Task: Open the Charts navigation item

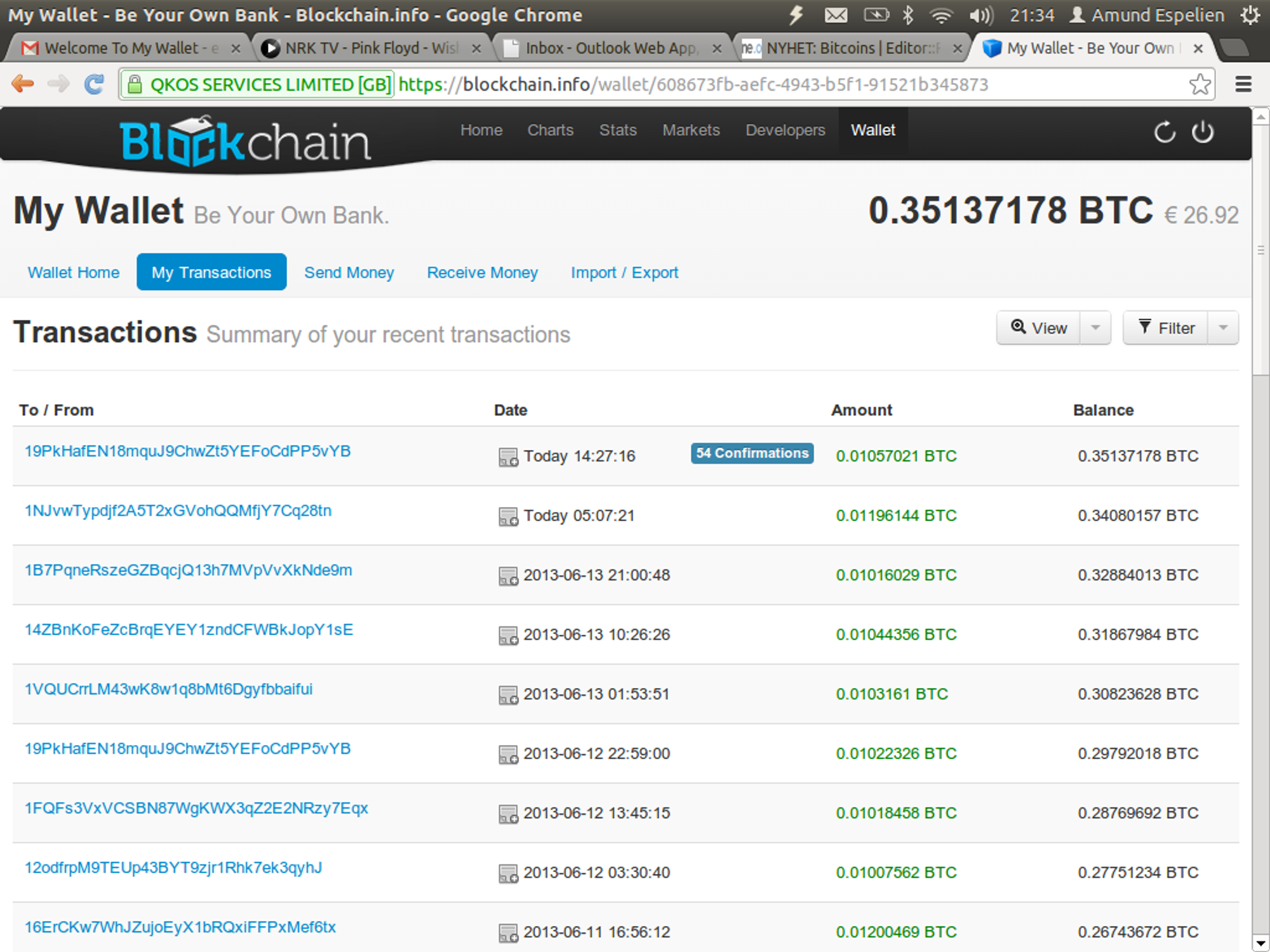Action: click(x=551, y=129)
